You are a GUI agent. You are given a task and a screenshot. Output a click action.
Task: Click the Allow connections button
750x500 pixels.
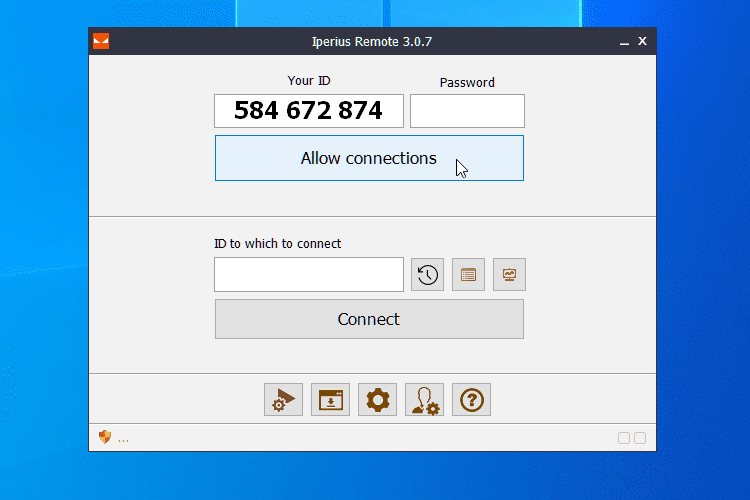(x=369, y=158)
